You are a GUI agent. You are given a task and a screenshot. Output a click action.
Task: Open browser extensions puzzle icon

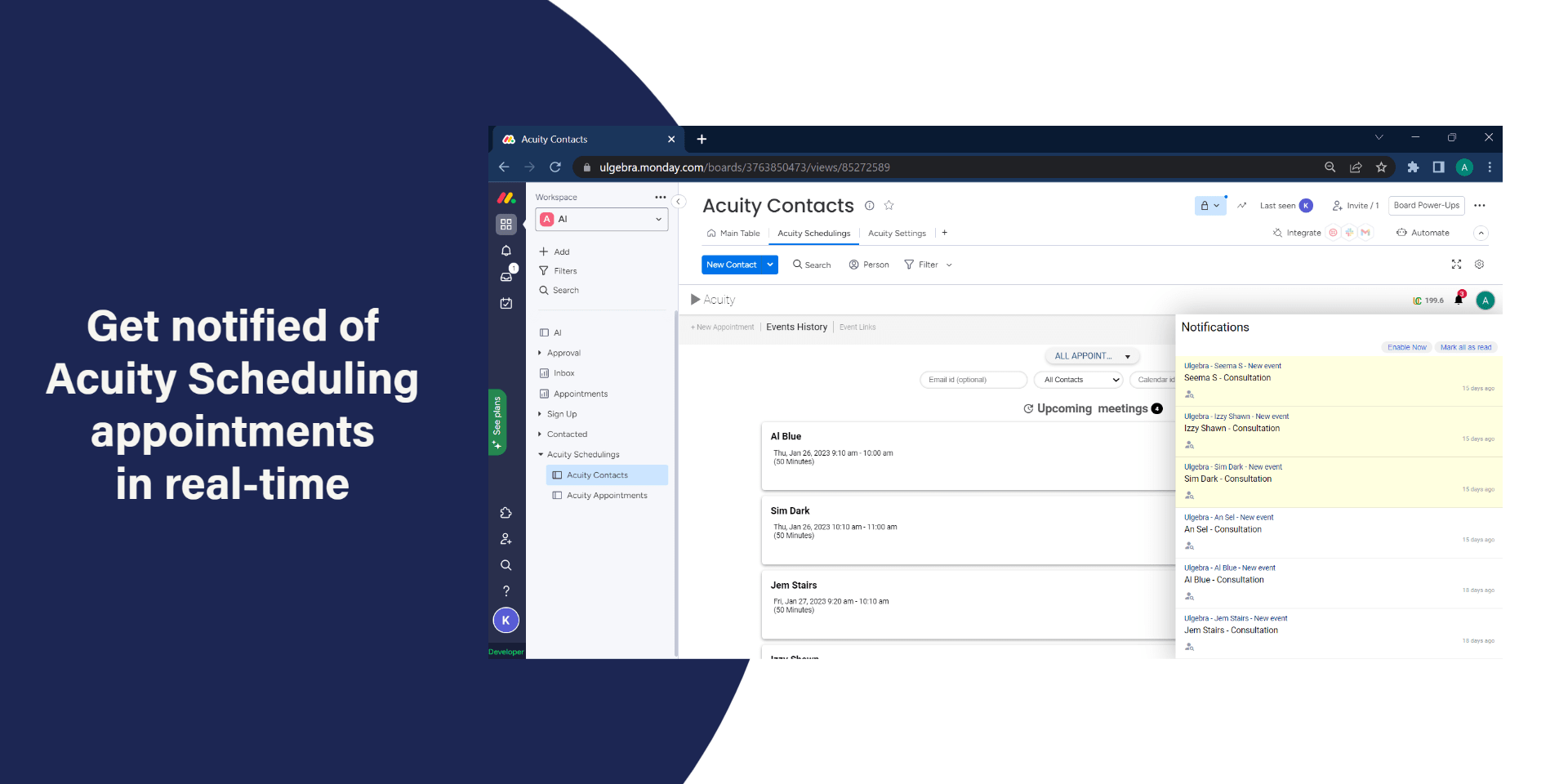(1413, 167)
